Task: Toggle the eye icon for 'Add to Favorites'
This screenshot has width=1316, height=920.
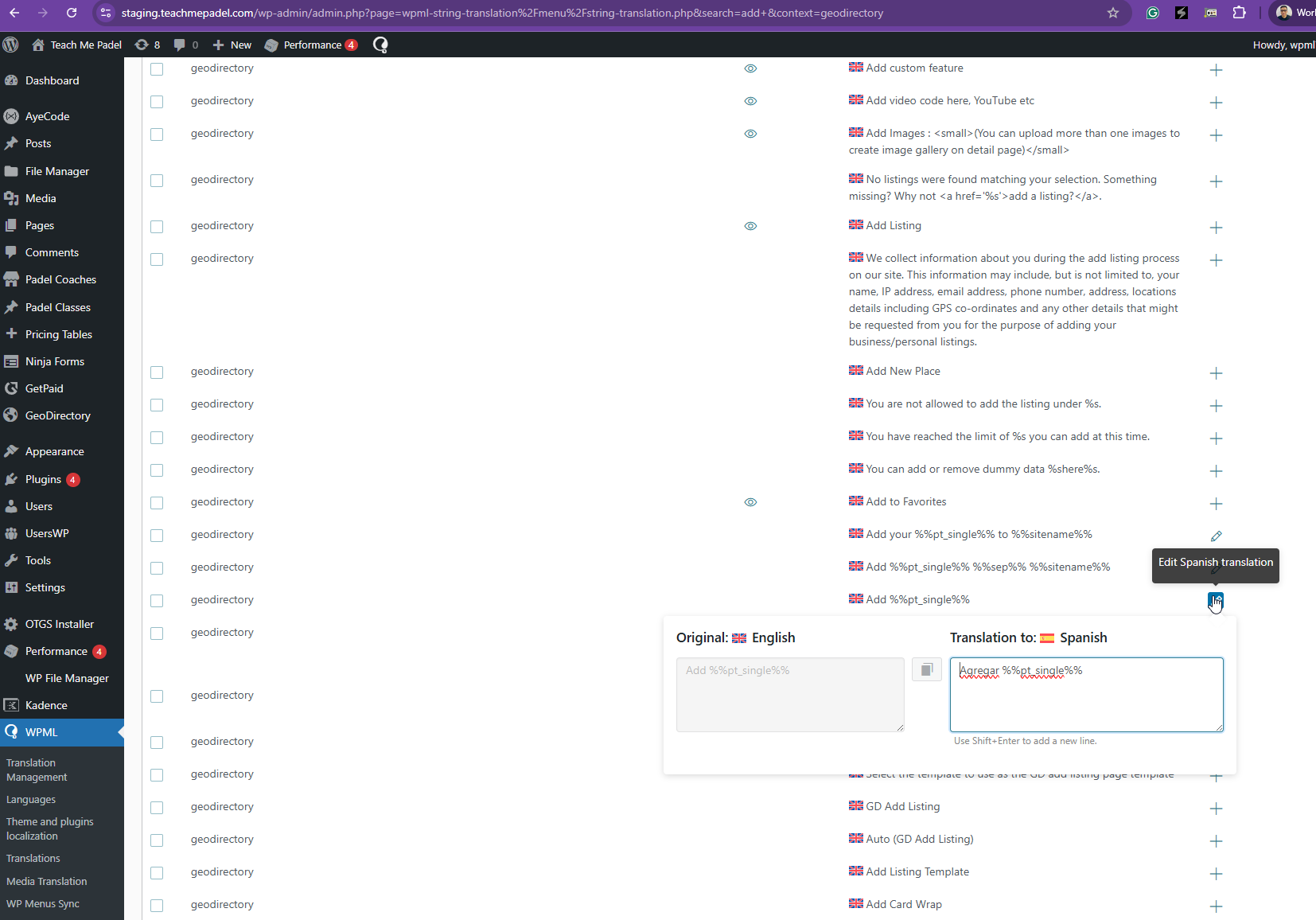Action: pyautogui.click(x=750, y=502)
